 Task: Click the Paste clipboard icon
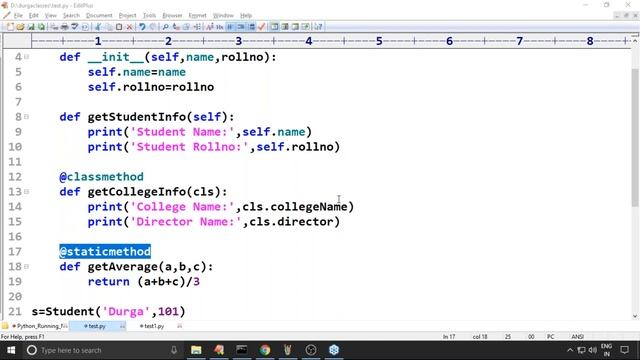pos(119,27)
